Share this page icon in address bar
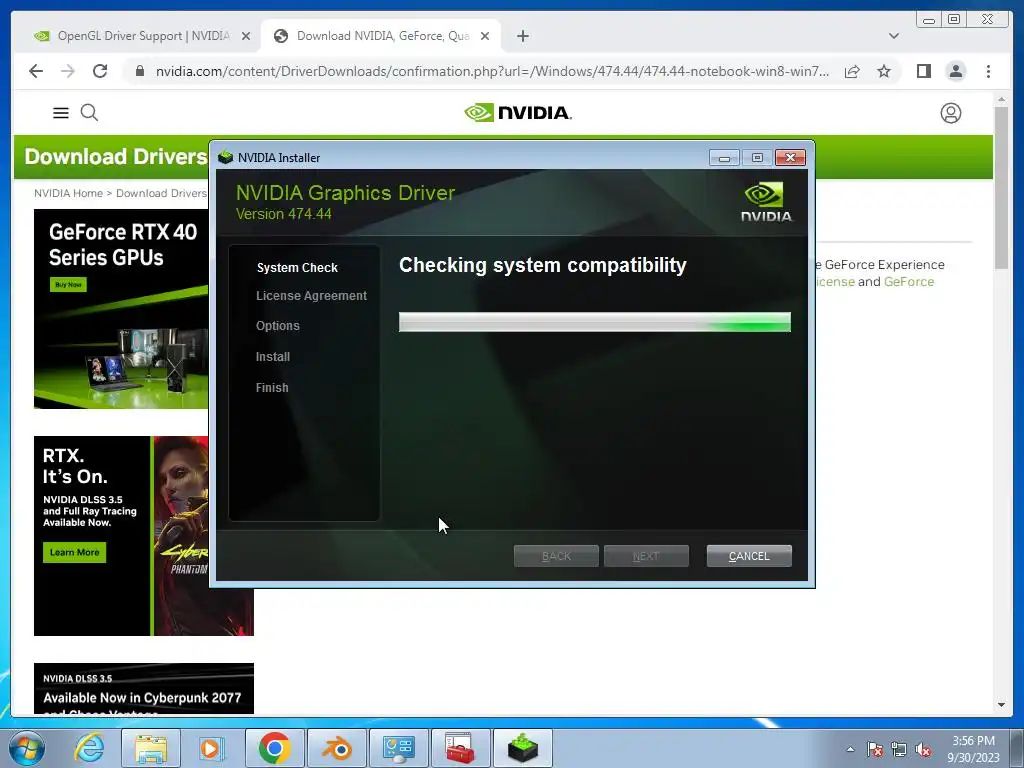The width and height of the screenshot is (1024, 768). click(x=852, y=71)
